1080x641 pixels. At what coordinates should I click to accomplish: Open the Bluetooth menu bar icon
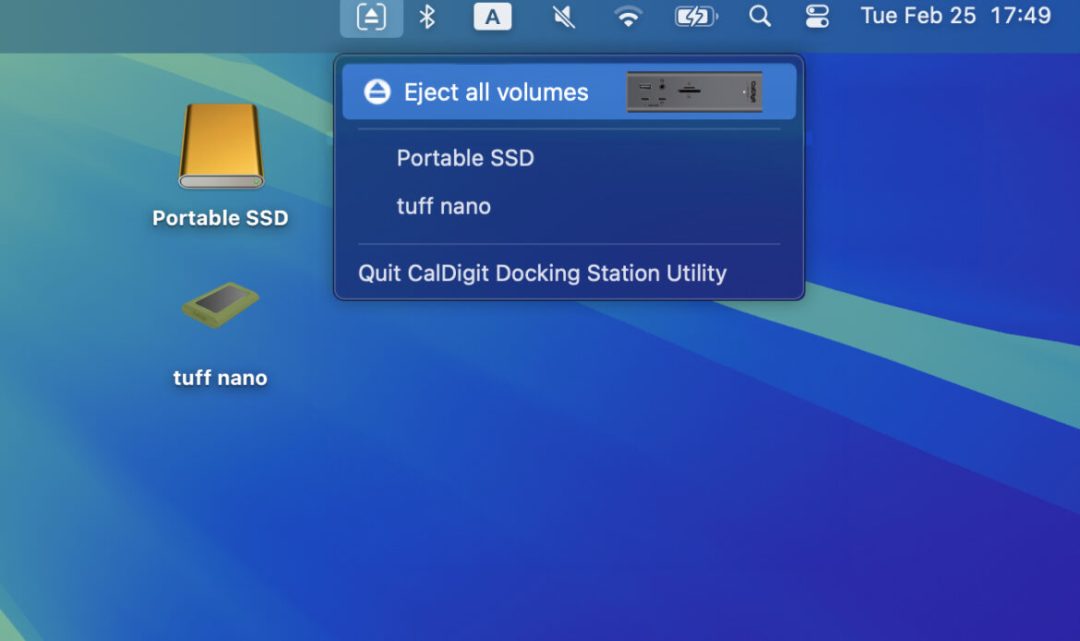pyautogui.click(x=427, y=17)
